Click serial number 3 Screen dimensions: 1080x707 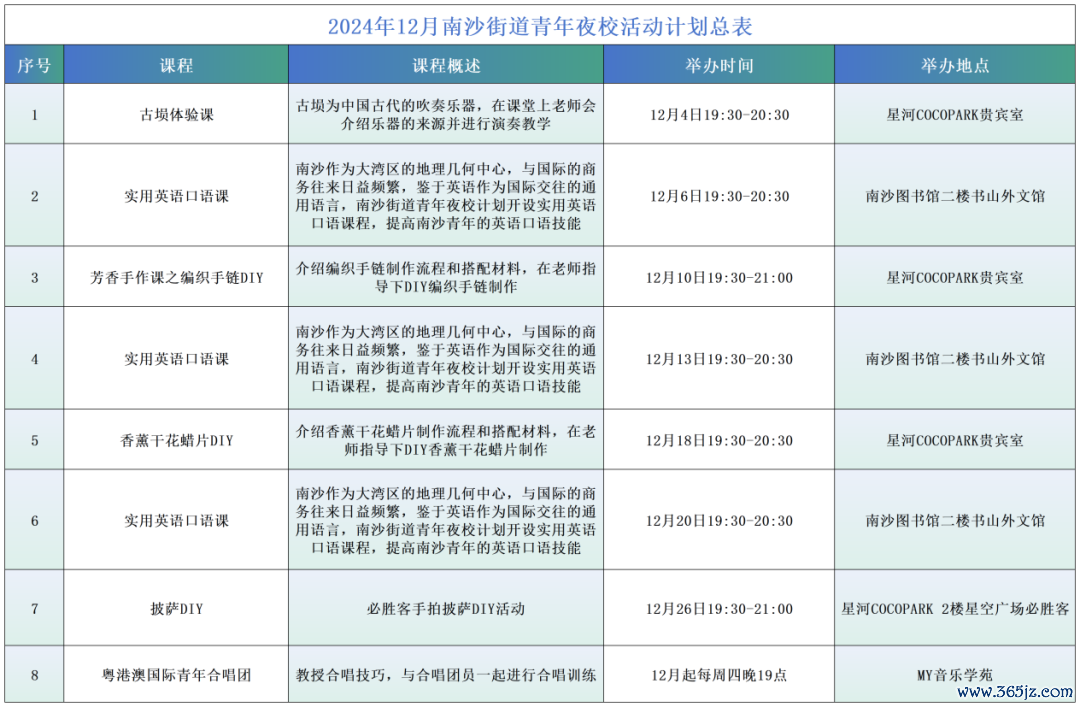[x=34, y=277]
